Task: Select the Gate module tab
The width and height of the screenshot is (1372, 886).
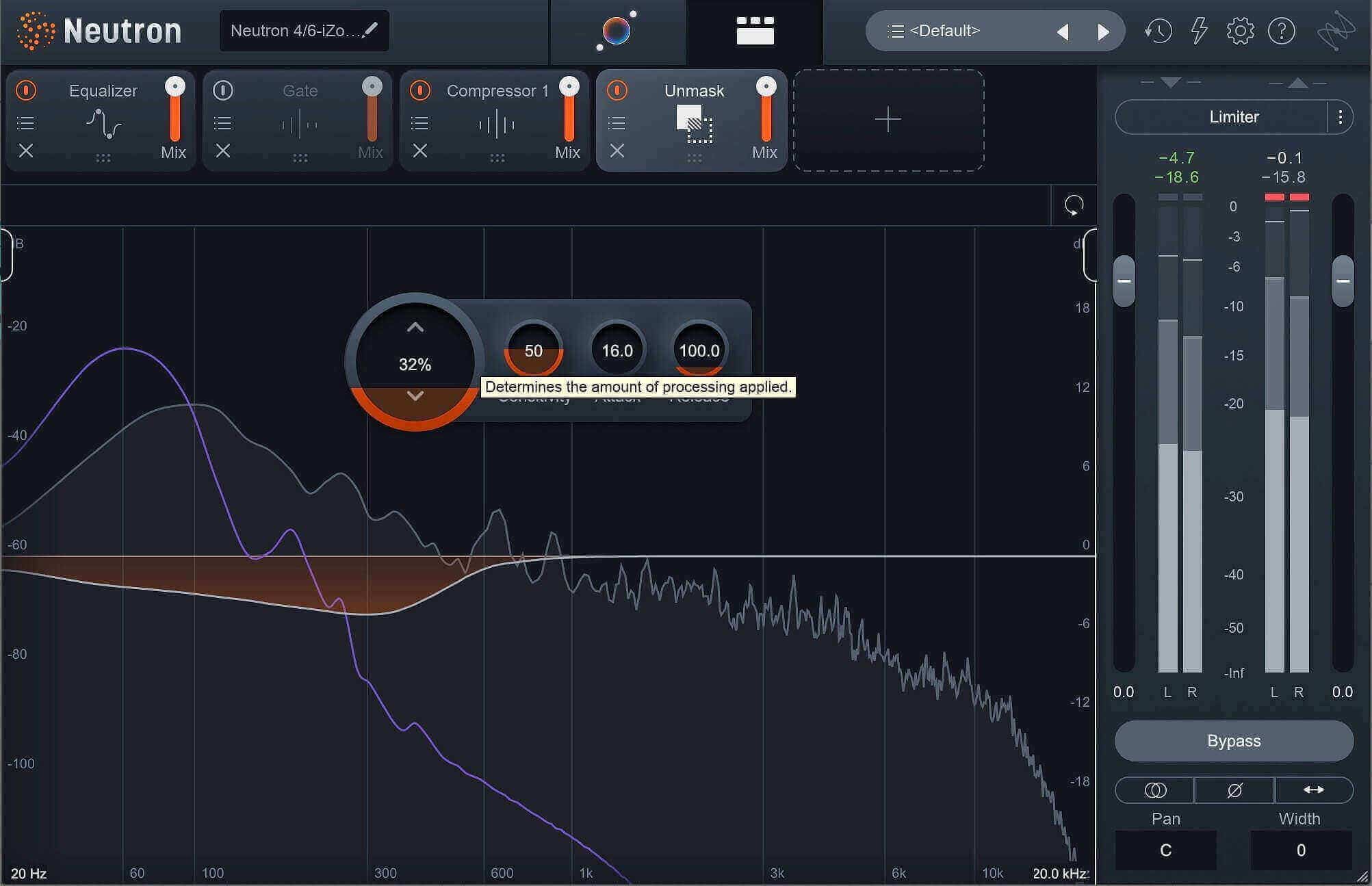Action: (x=297, y=120)
